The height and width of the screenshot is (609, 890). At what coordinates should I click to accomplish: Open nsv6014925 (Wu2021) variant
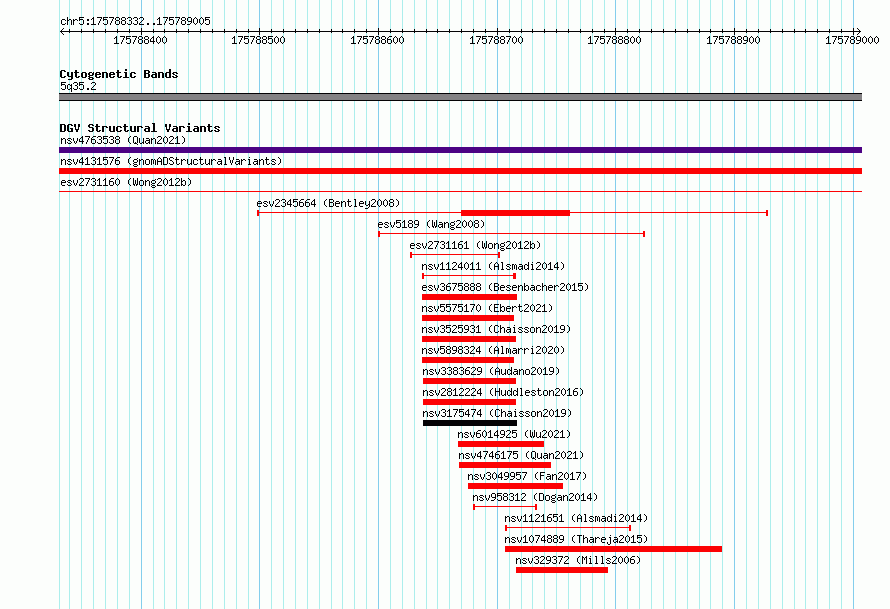coord(514,434)
